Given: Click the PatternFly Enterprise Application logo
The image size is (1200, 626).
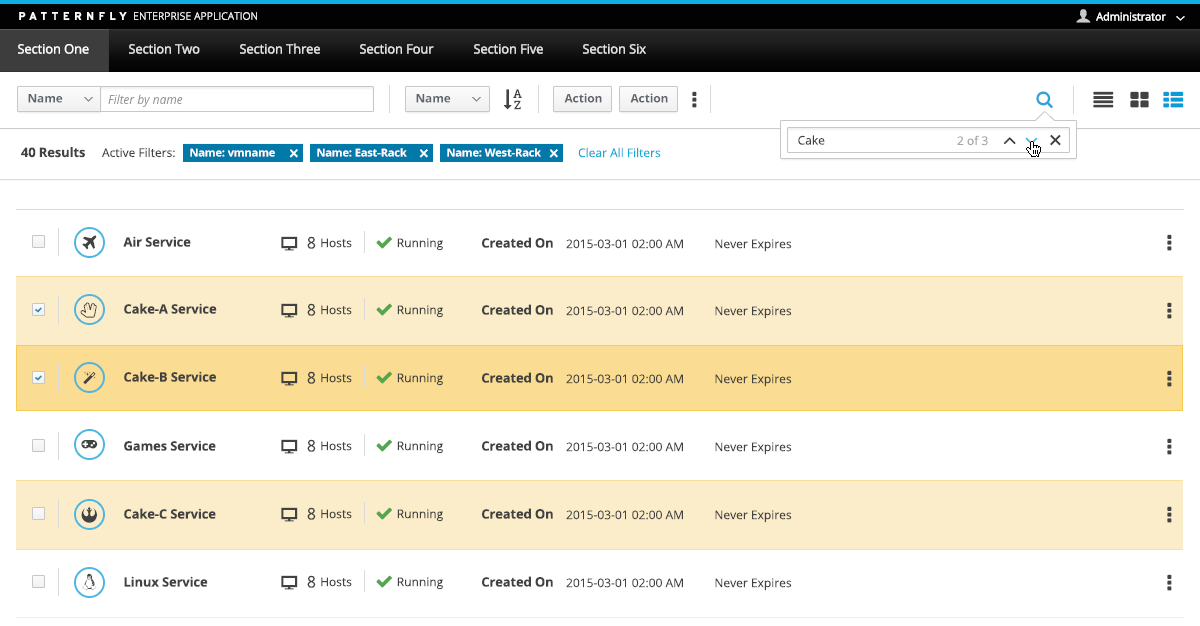Looking at the screenshot, I should tap(138, 17).
